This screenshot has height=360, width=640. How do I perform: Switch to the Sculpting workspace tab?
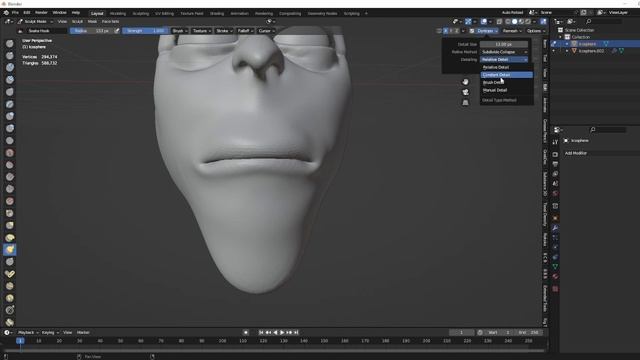140,13
